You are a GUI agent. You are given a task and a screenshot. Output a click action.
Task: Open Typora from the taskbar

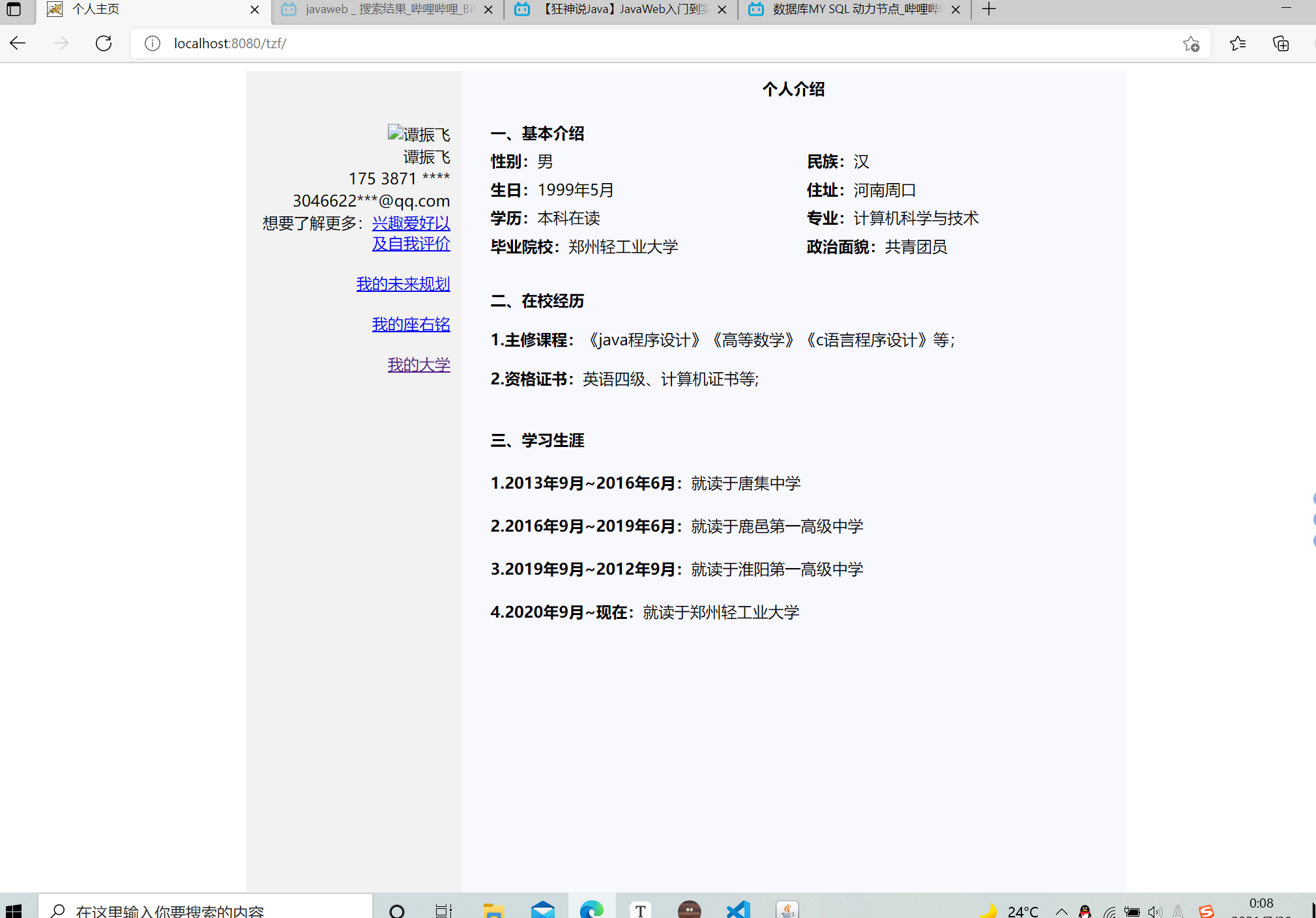coord(640,910)
